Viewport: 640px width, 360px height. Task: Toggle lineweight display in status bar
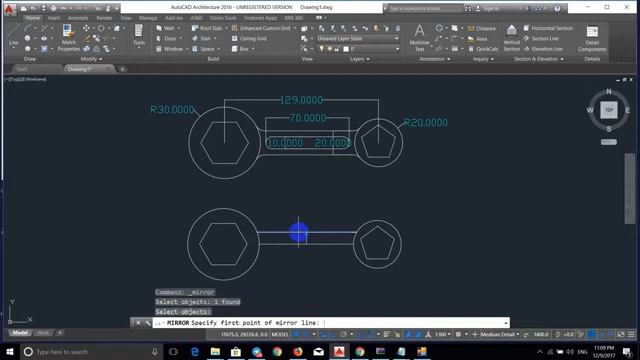[x=386, y=334]
